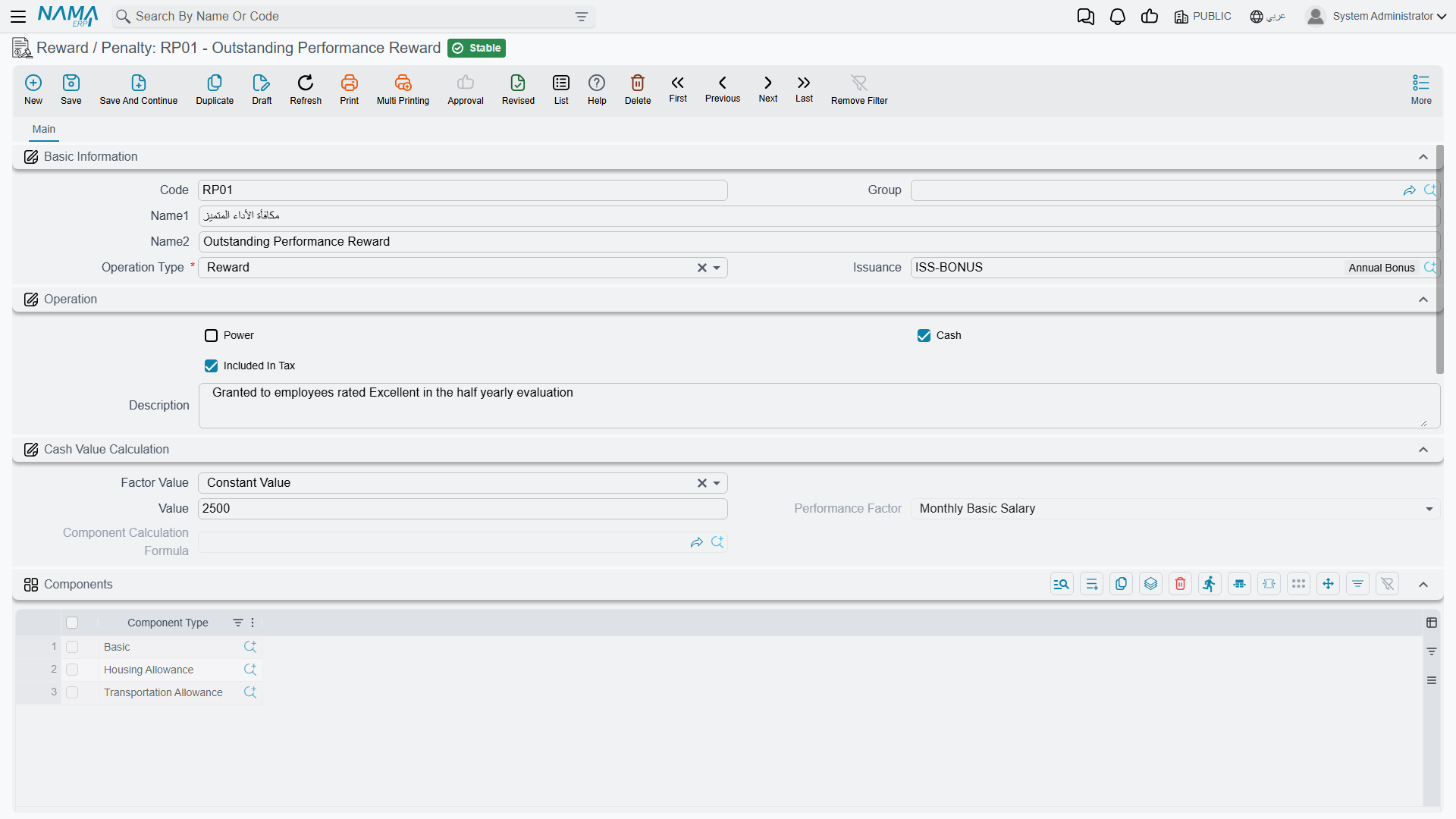1456x819 pixels.
Task: Go to the First record
Action: (678, 89)
